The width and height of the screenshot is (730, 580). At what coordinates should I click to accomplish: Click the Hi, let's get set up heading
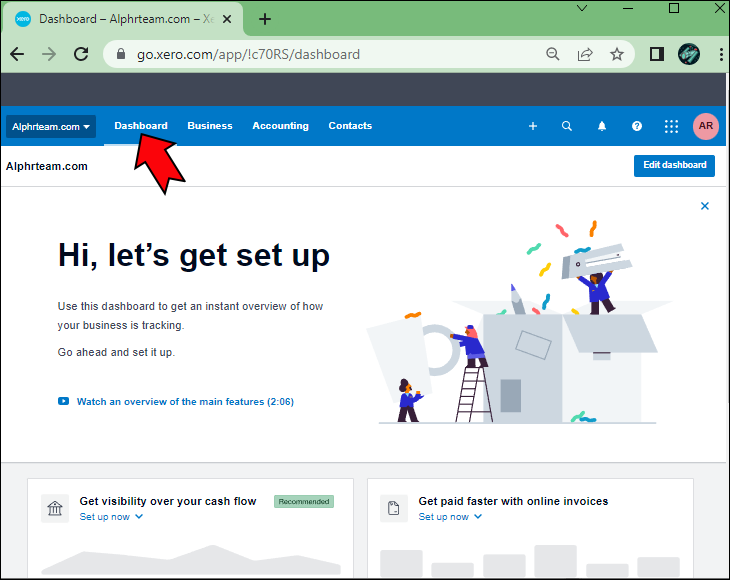(x=194, y=255)
